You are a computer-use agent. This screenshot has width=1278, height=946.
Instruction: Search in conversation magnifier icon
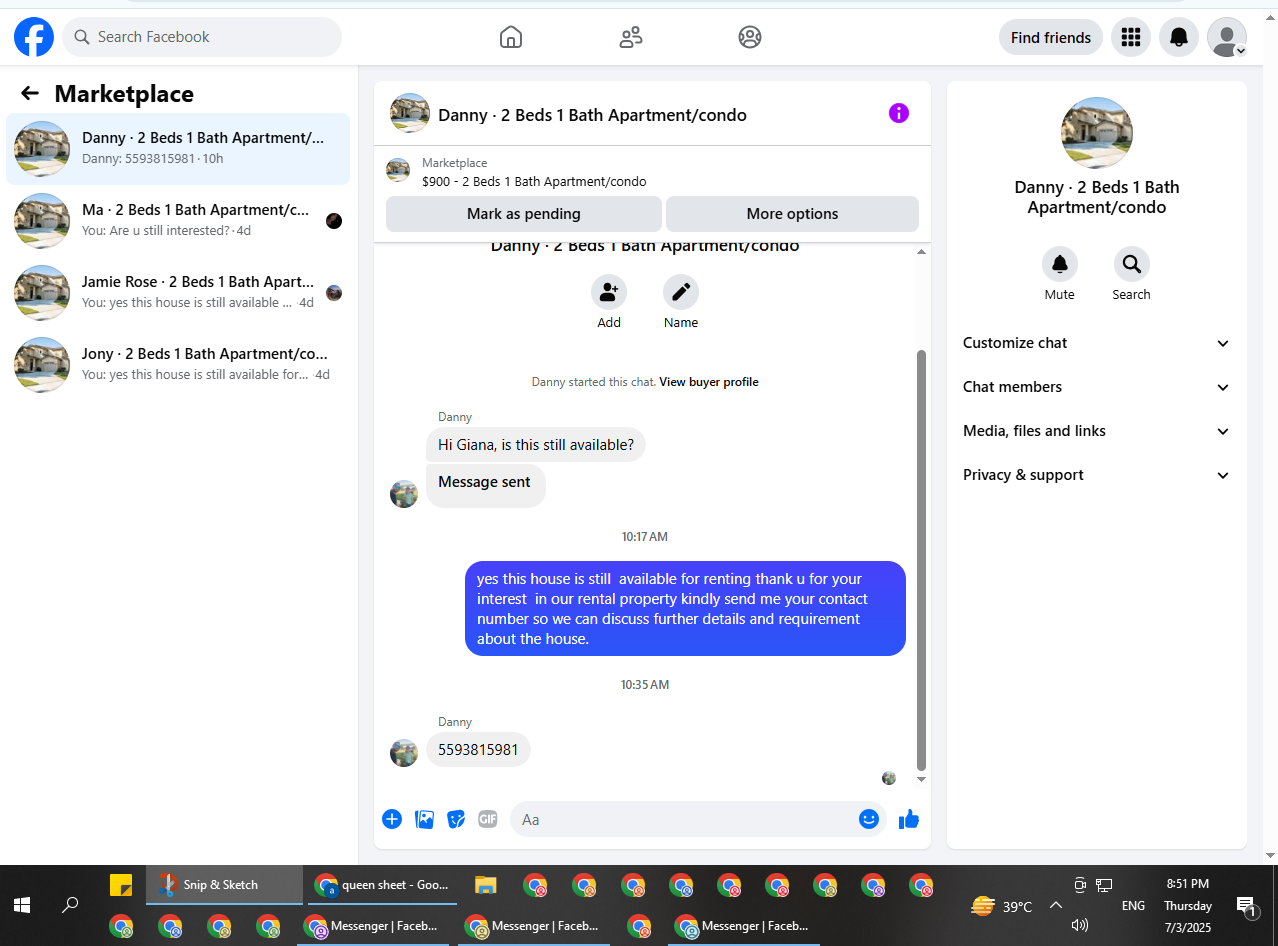coord(1132,264)
